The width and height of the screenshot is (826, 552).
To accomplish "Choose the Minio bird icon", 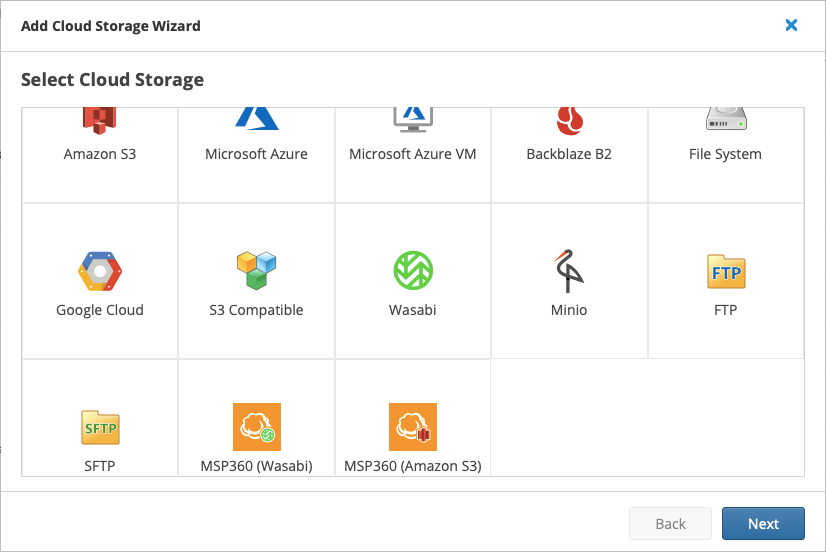I will pyautogui.click(x=569, y=271).
